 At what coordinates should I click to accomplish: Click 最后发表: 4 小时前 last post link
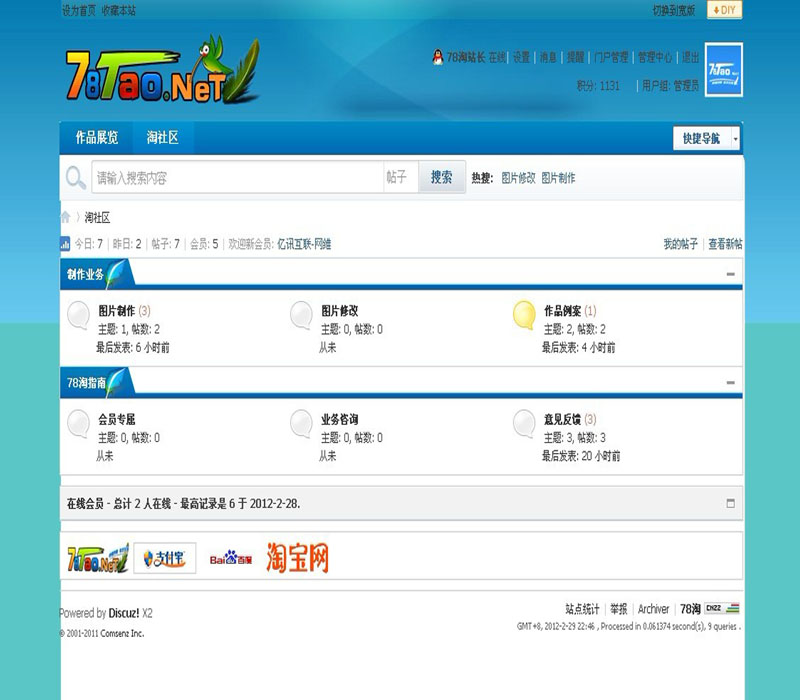(579, 347)
